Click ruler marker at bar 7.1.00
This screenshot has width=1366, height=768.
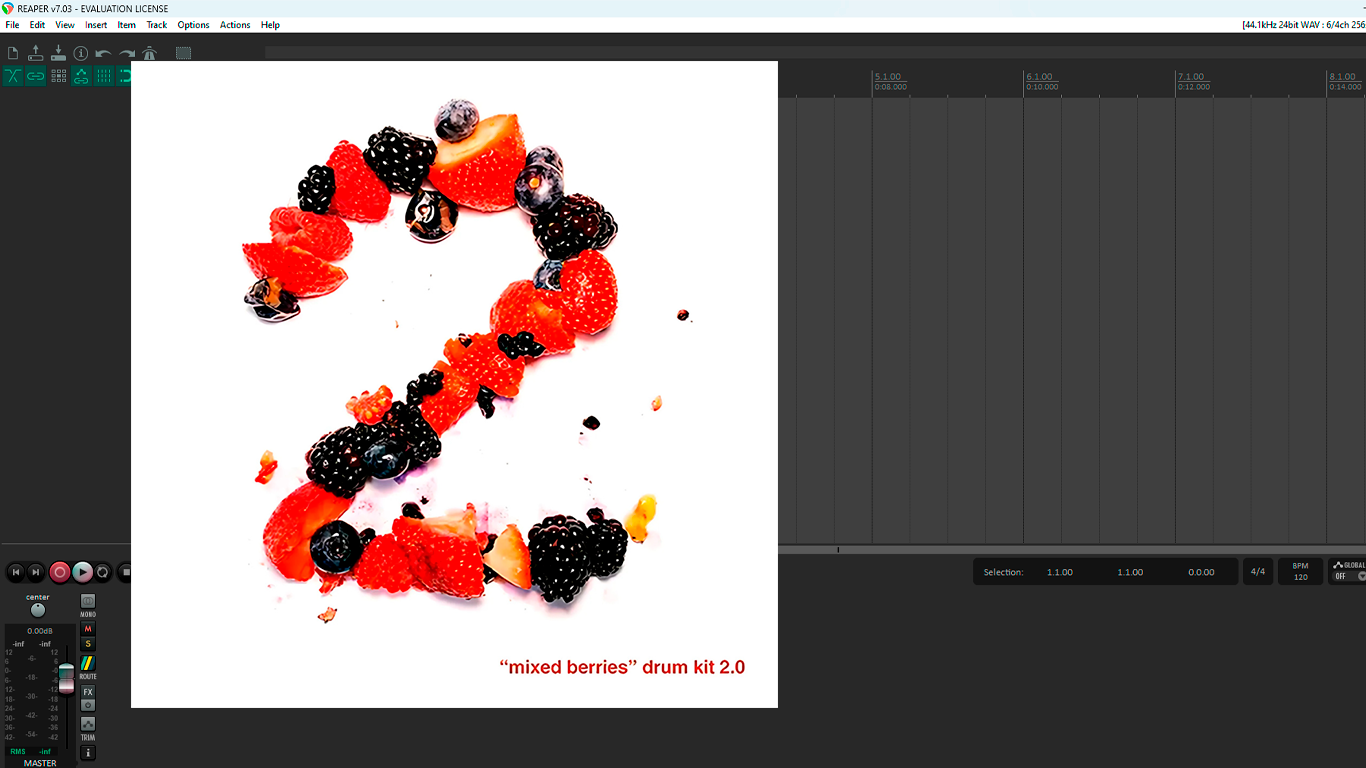[x=1191, y=77]
